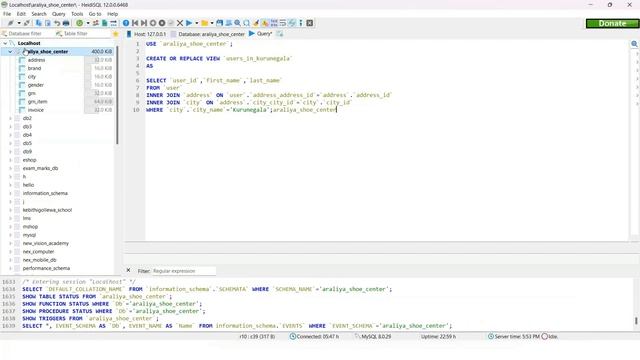Click the Database filter field
Screen dimensions: 640x360
(25, 34)
